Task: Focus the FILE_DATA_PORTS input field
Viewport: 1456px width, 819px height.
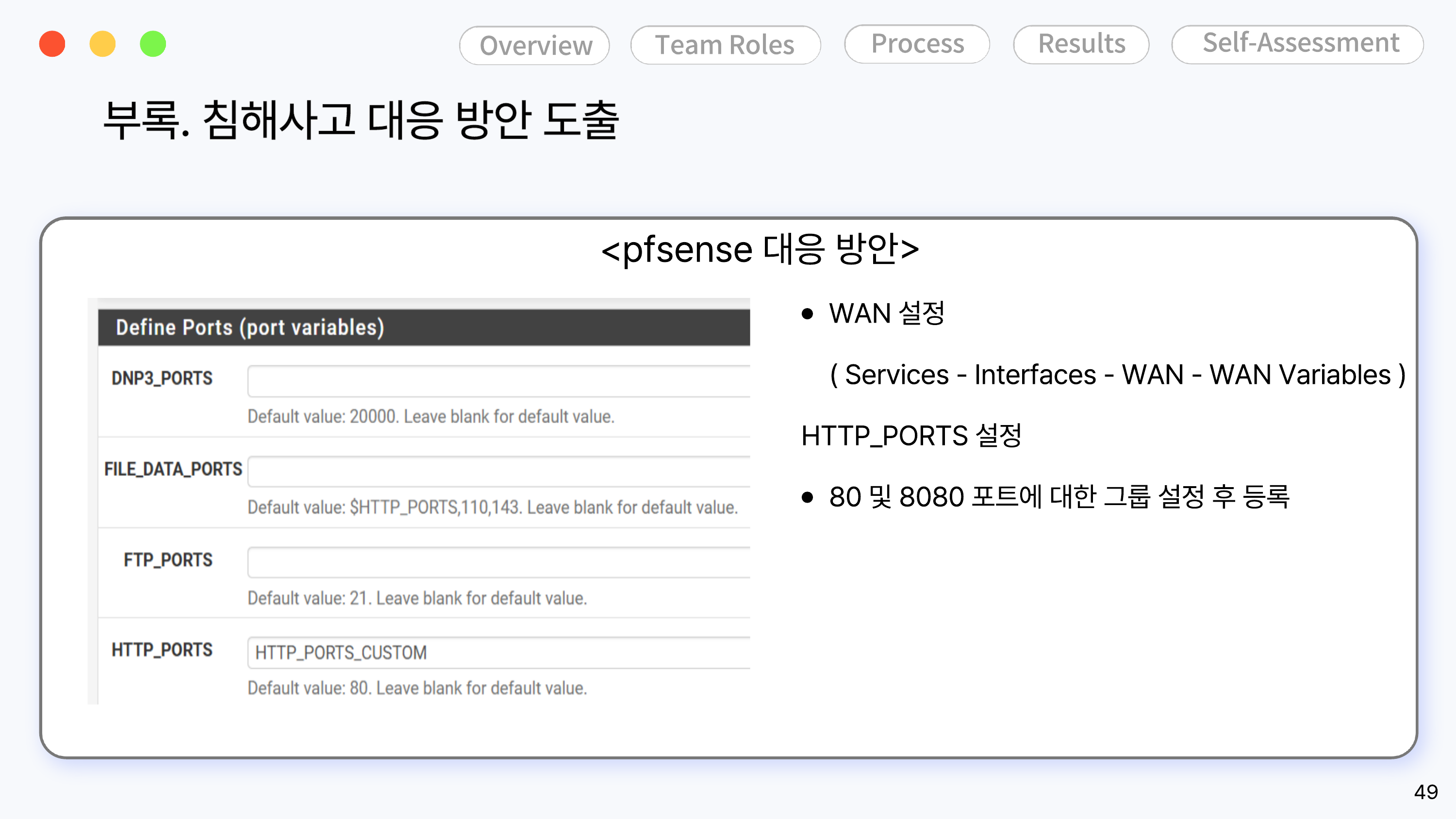Action: pos(498,472)
